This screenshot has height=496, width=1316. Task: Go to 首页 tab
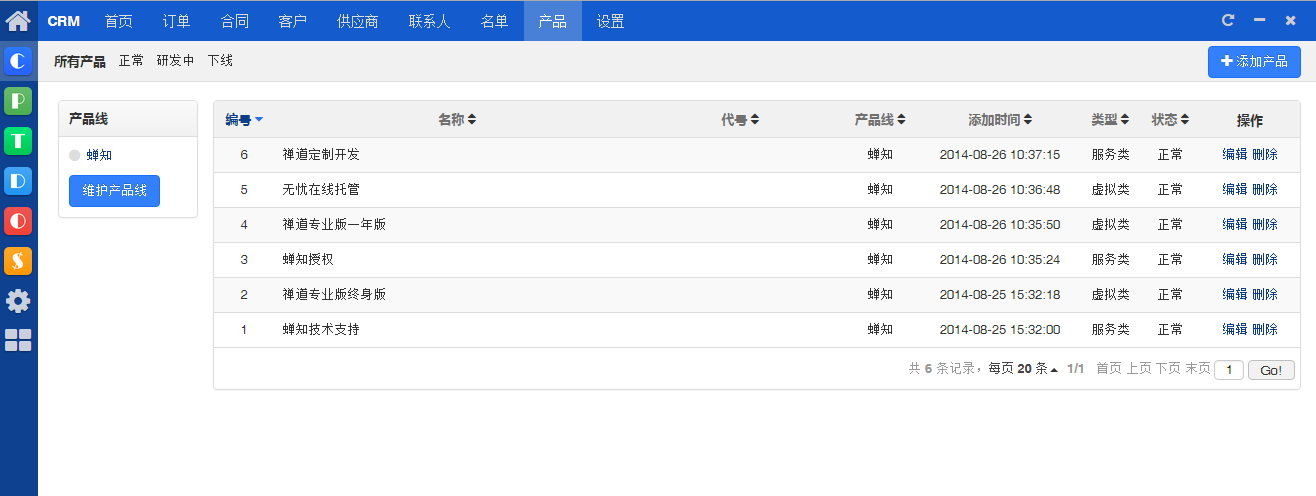click(118, 21)
